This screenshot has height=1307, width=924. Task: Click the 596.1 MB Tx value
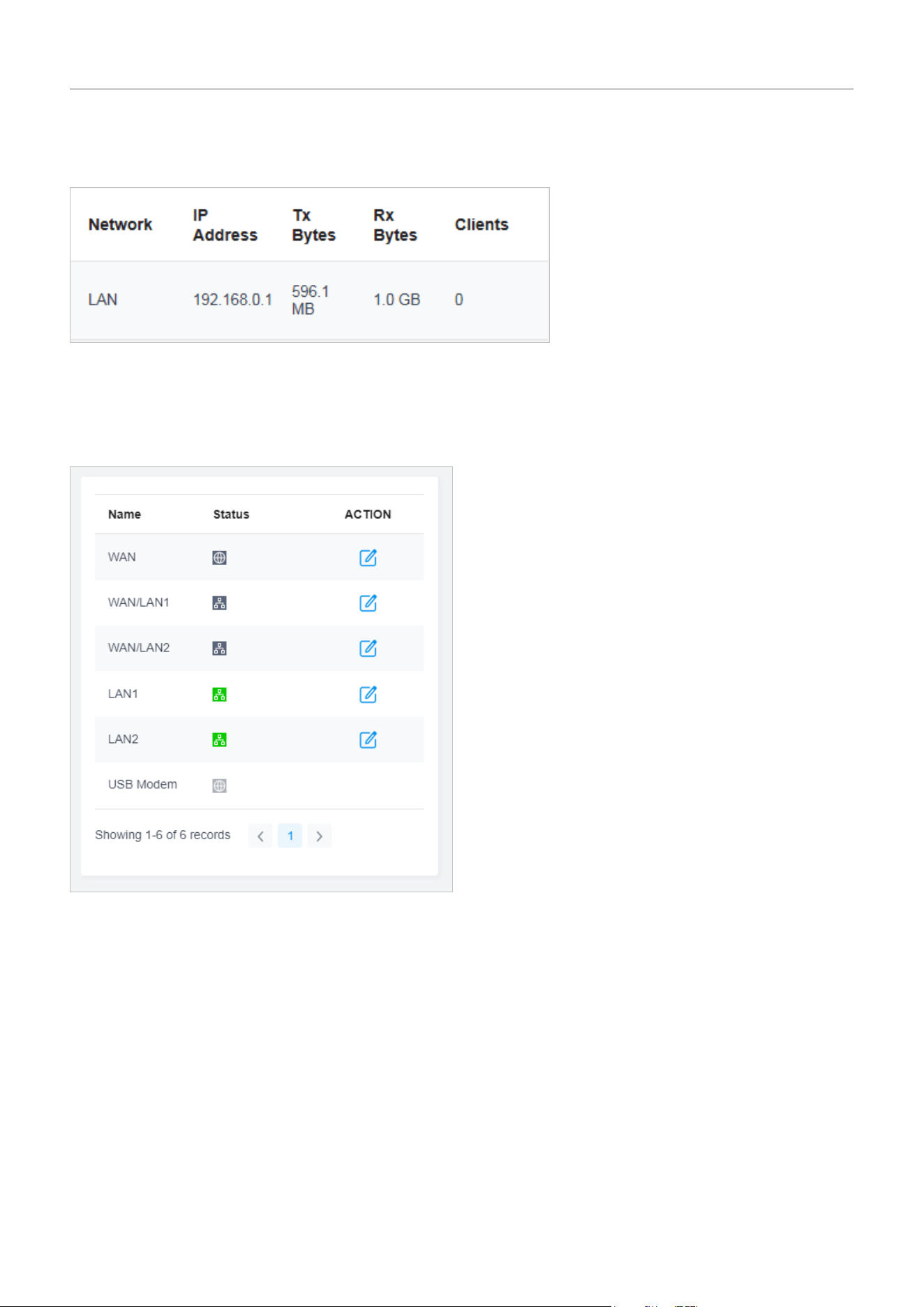[311, 300]
